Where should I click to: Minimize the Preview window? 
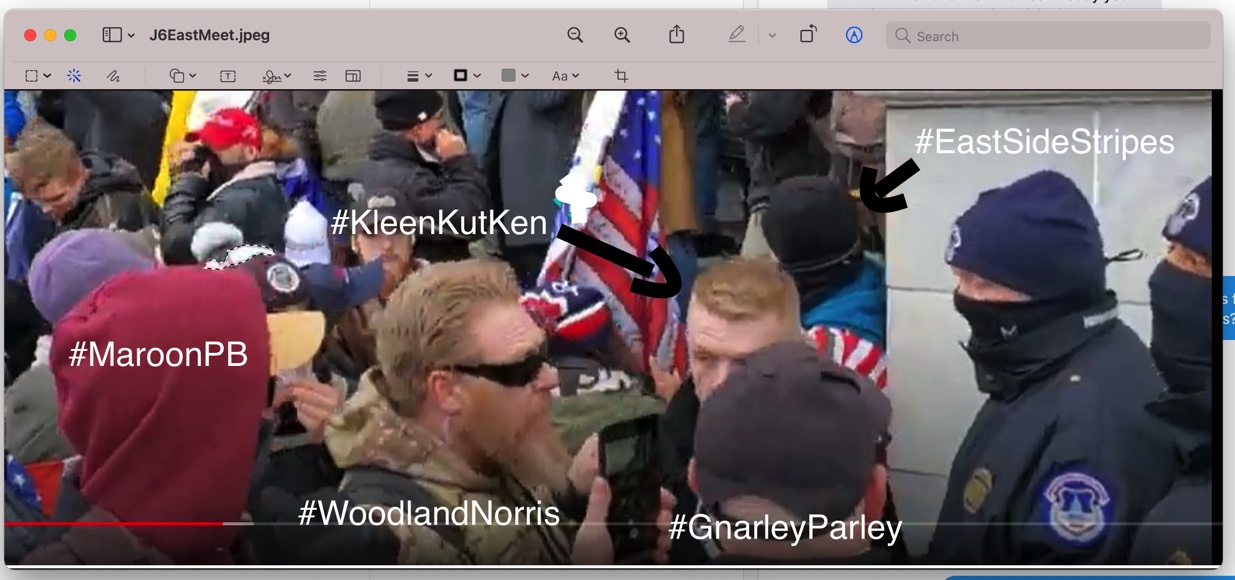[x=50, y=35]
